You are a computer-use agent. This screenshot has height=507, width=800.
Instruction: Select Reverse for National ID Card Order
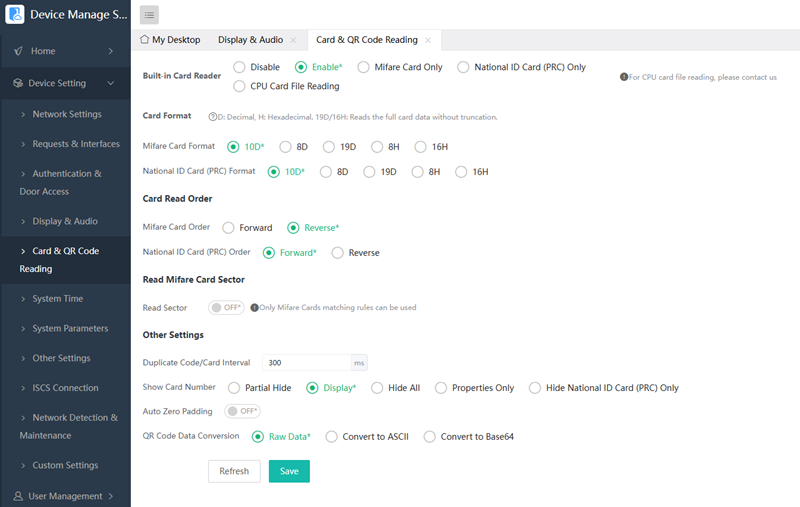pos(338,252)
